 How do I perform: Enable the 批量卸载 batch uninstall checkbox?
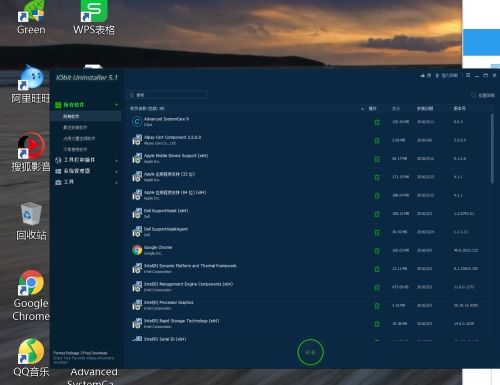coord(473,95)
